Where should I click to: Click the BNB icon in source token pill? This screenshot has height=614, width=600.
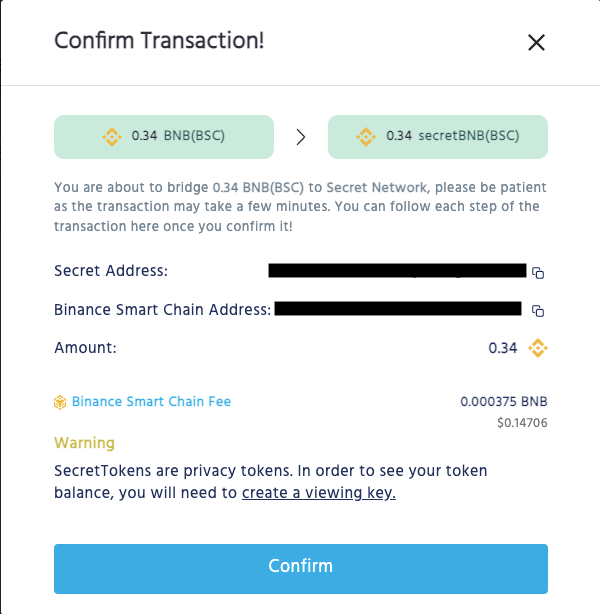pos(112,137)
